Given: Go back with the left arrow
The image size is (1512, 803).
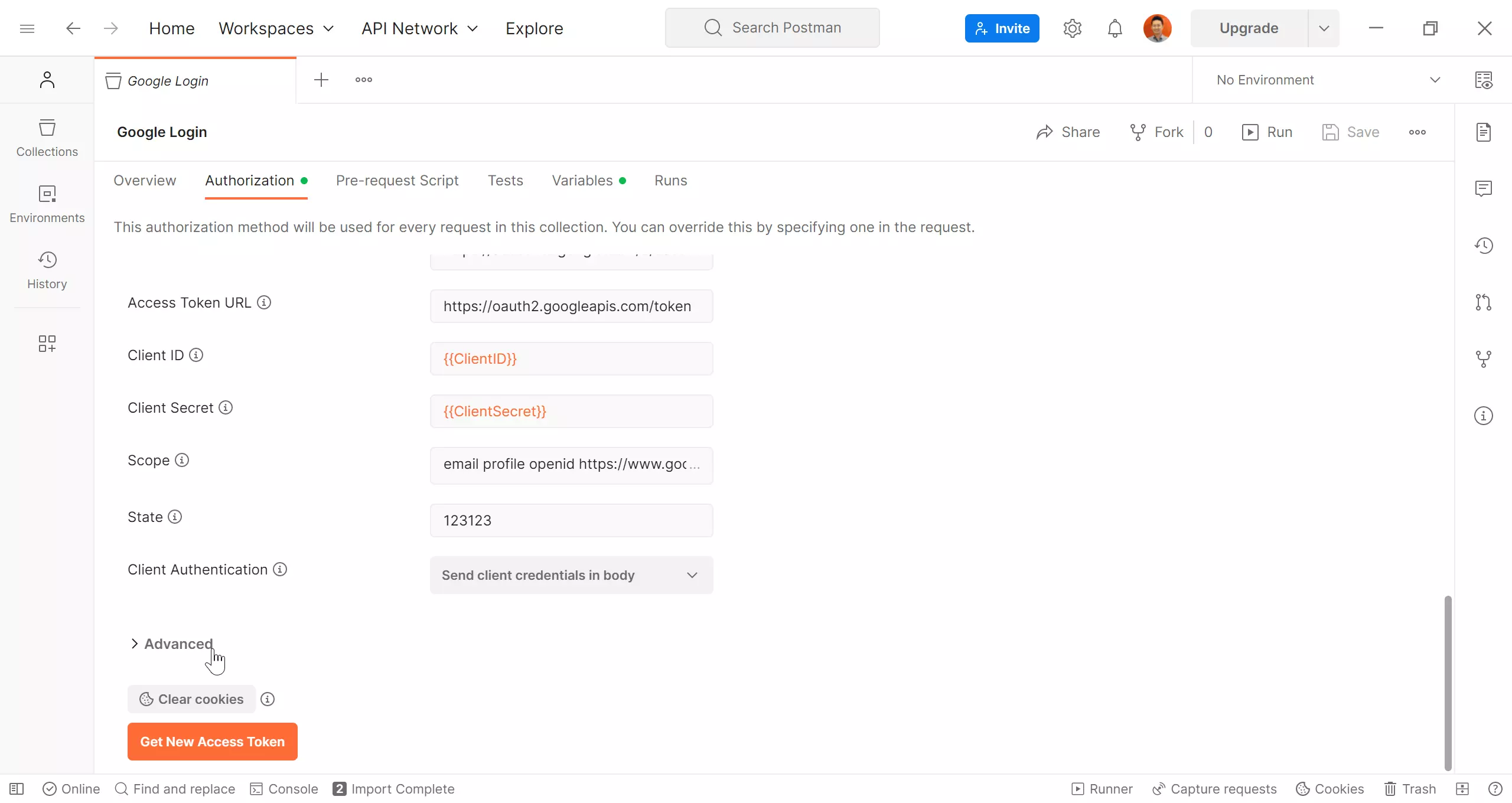Looking at the screenshot, I should coord(73,28).
